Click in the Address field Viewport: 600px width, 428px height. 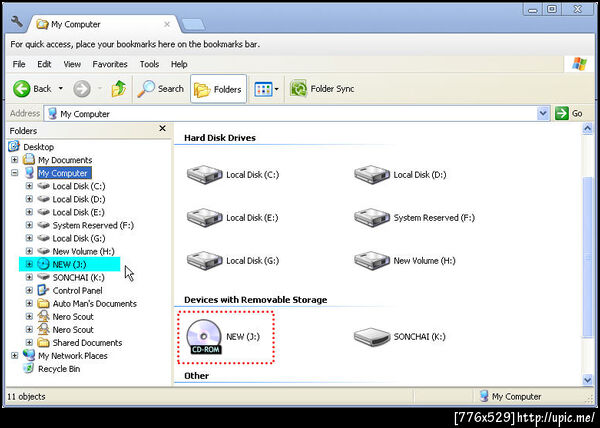(x=297, y=114)
